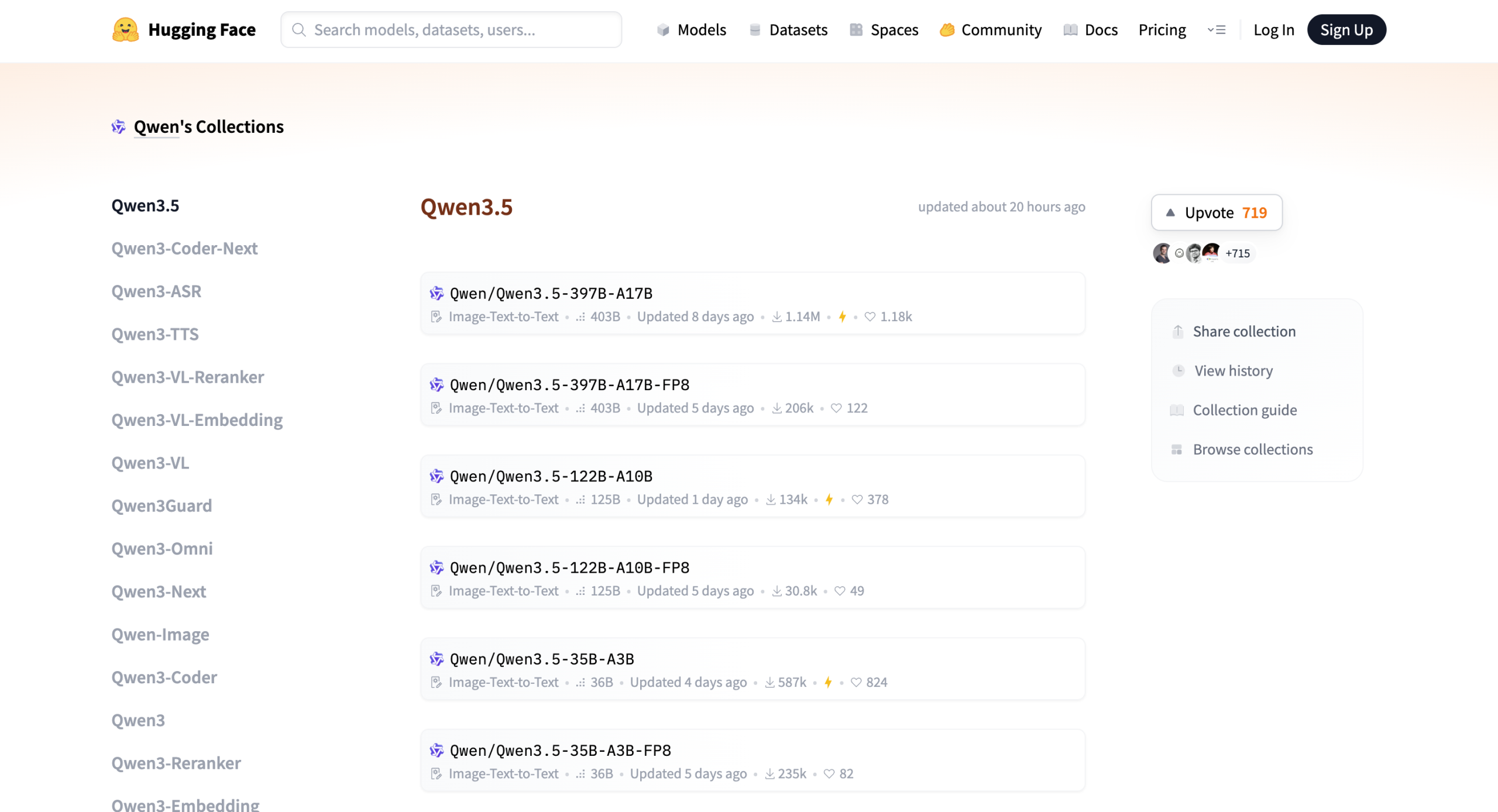Image resolution: width=1498 pixels, height=812 pixels.
Task: Focus the search models input field
Action: [x=451, y=29]
